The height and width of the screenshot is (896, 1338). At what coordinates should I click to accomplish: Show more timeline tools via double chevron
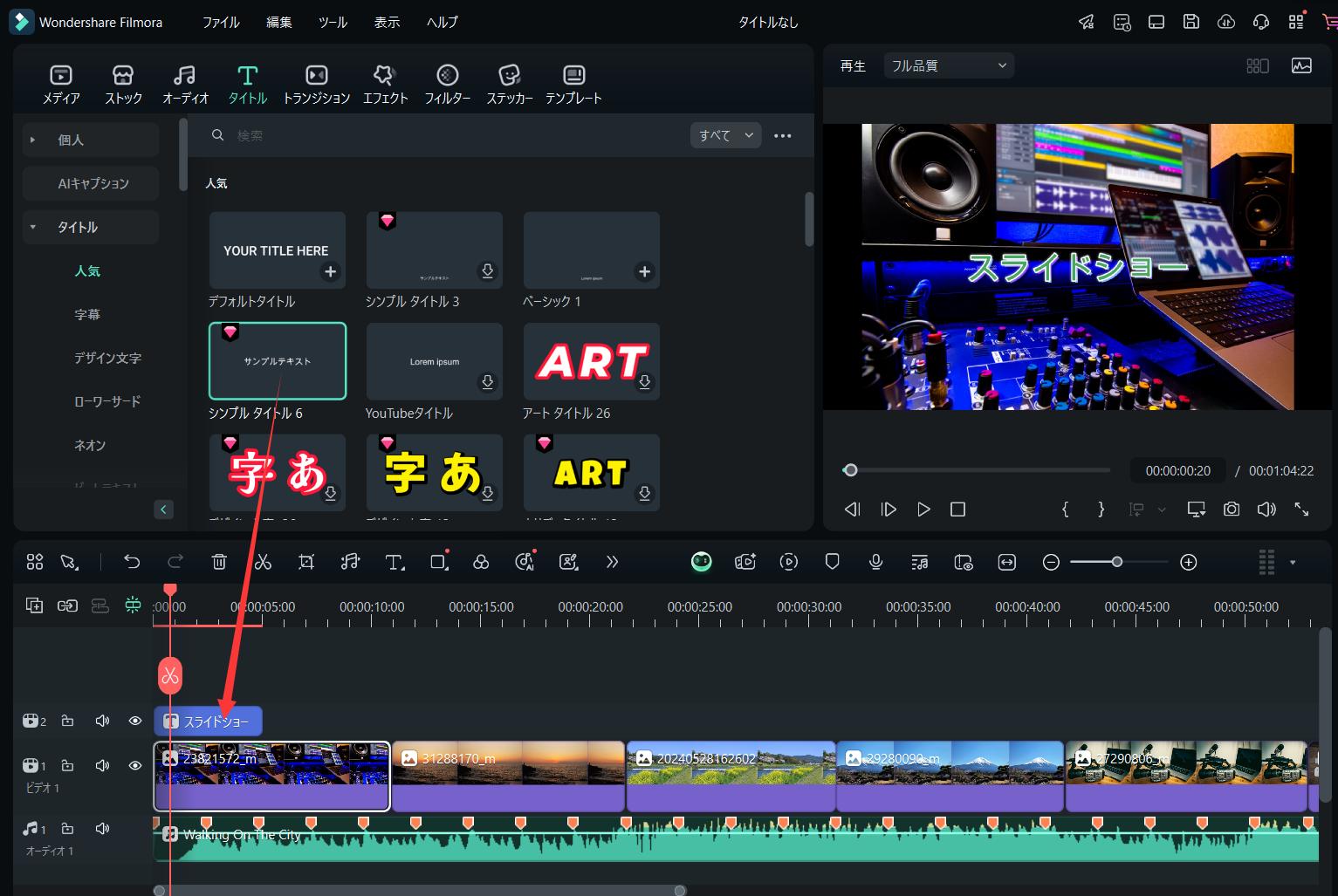click(612, 562)
